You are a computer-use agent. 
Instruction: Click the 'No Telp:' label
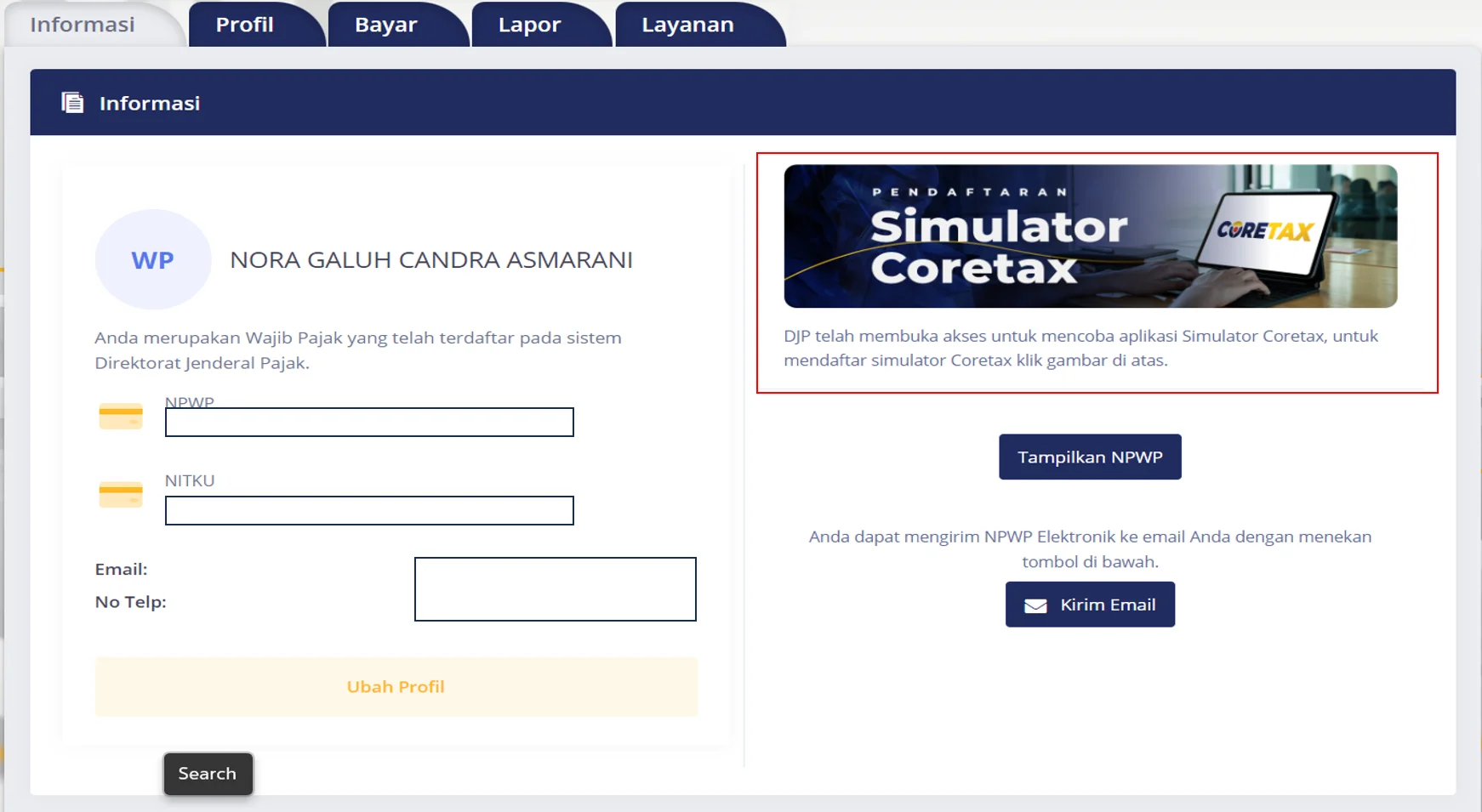point(130,602)
